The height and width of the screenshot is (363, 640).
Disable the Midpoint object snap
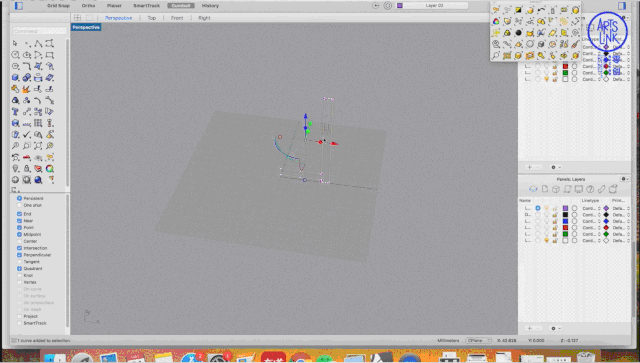pos(19,234)
